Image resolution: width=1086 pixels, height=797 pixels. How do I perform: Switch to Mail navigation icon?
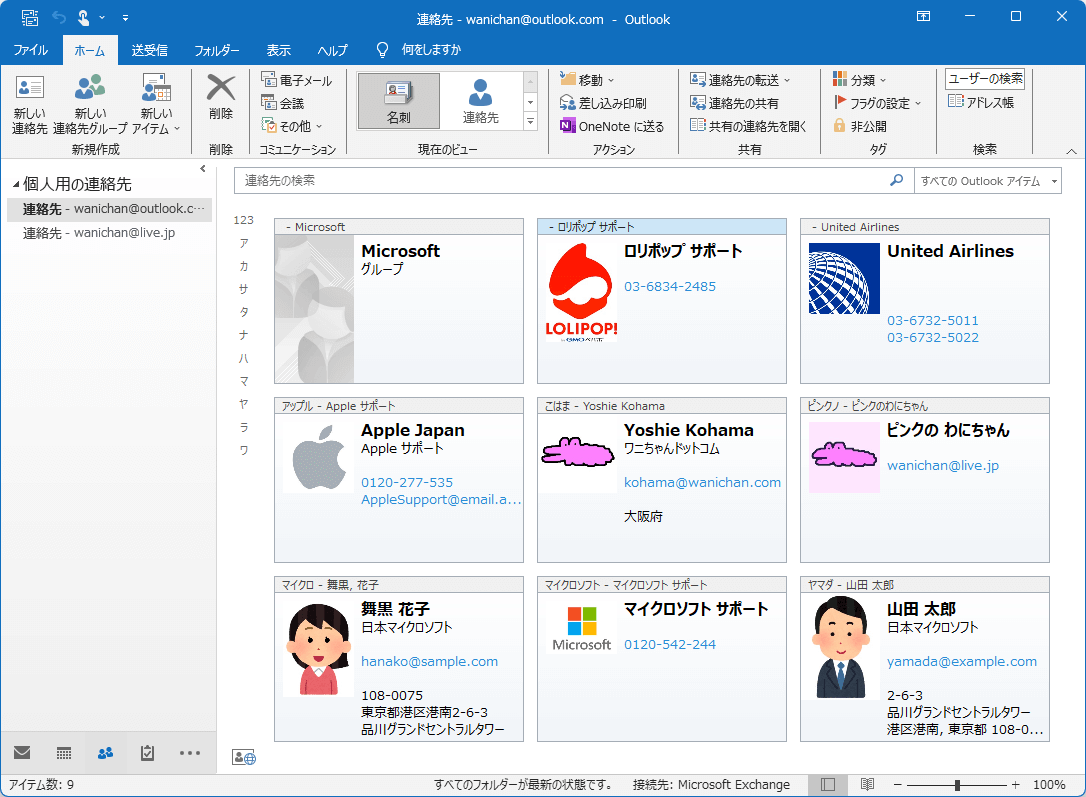(22, 753)
